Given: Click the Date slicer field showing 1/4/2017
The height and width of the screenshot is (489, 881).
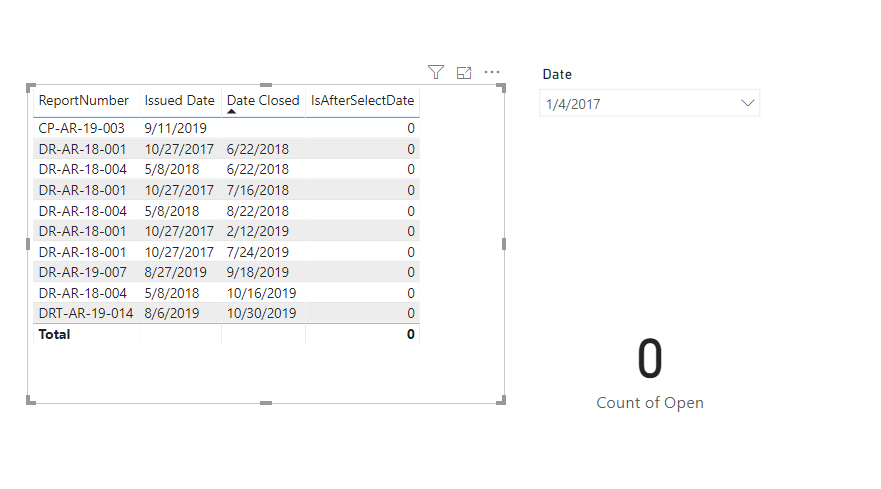Looking at the screenshot, I should [x=650, y=103].
